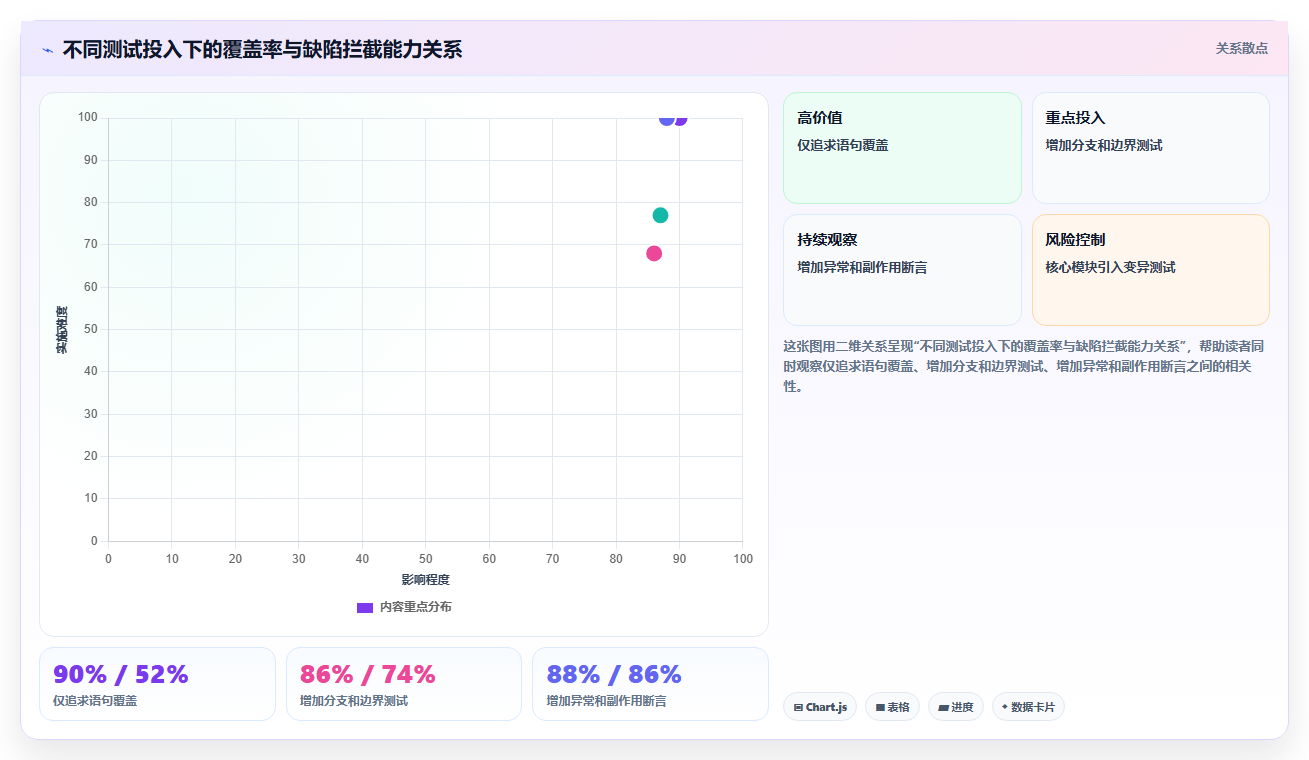The width and height of the screenshot is (1309, 760).
Task: Click the purple legend color box
Action: (365, 608)
